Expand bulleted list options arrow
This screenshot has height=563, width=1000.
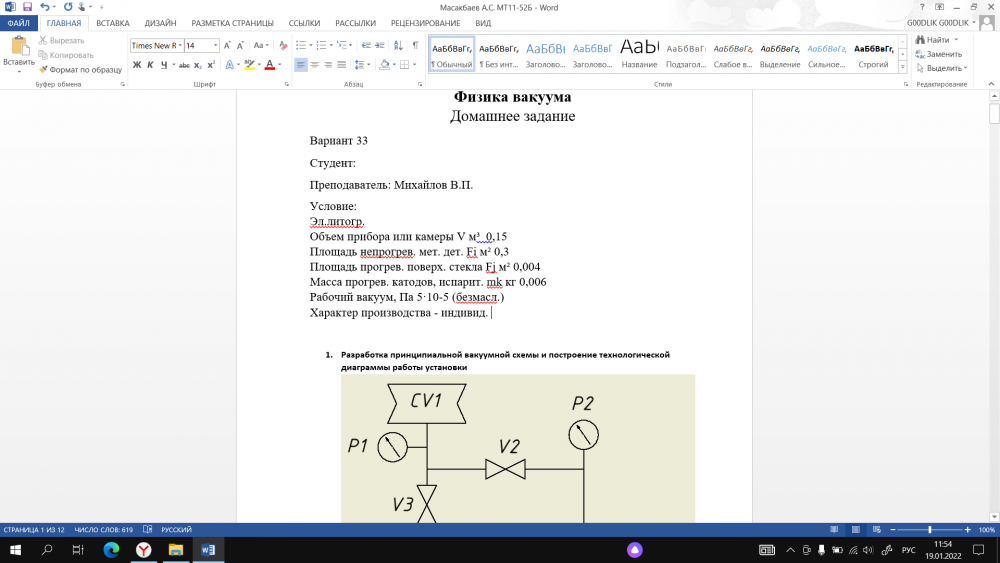[x=311, y=45]
